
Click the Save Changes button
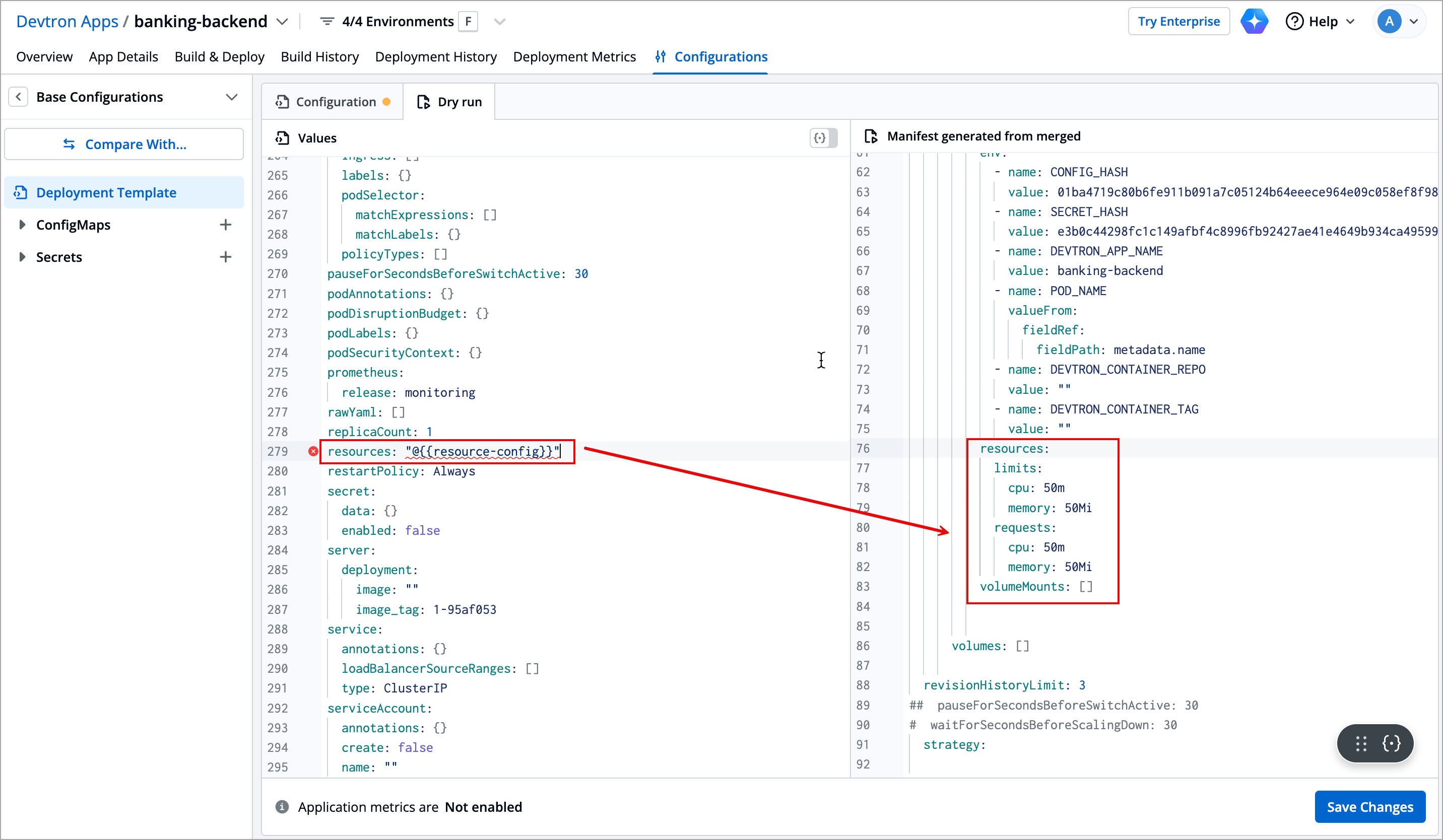tap(1369, 807)
